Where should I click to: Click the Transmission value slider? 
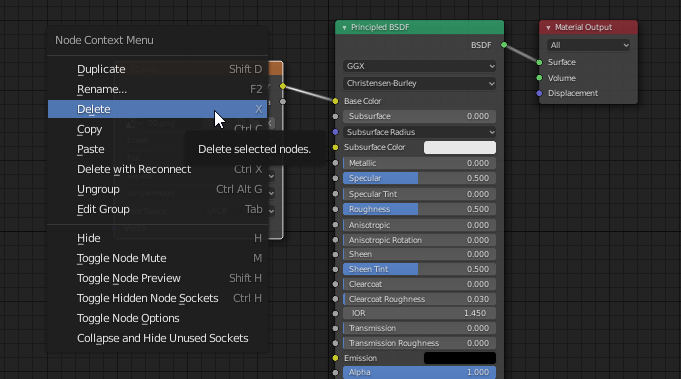pyautogui.click(x=420, y=328)
